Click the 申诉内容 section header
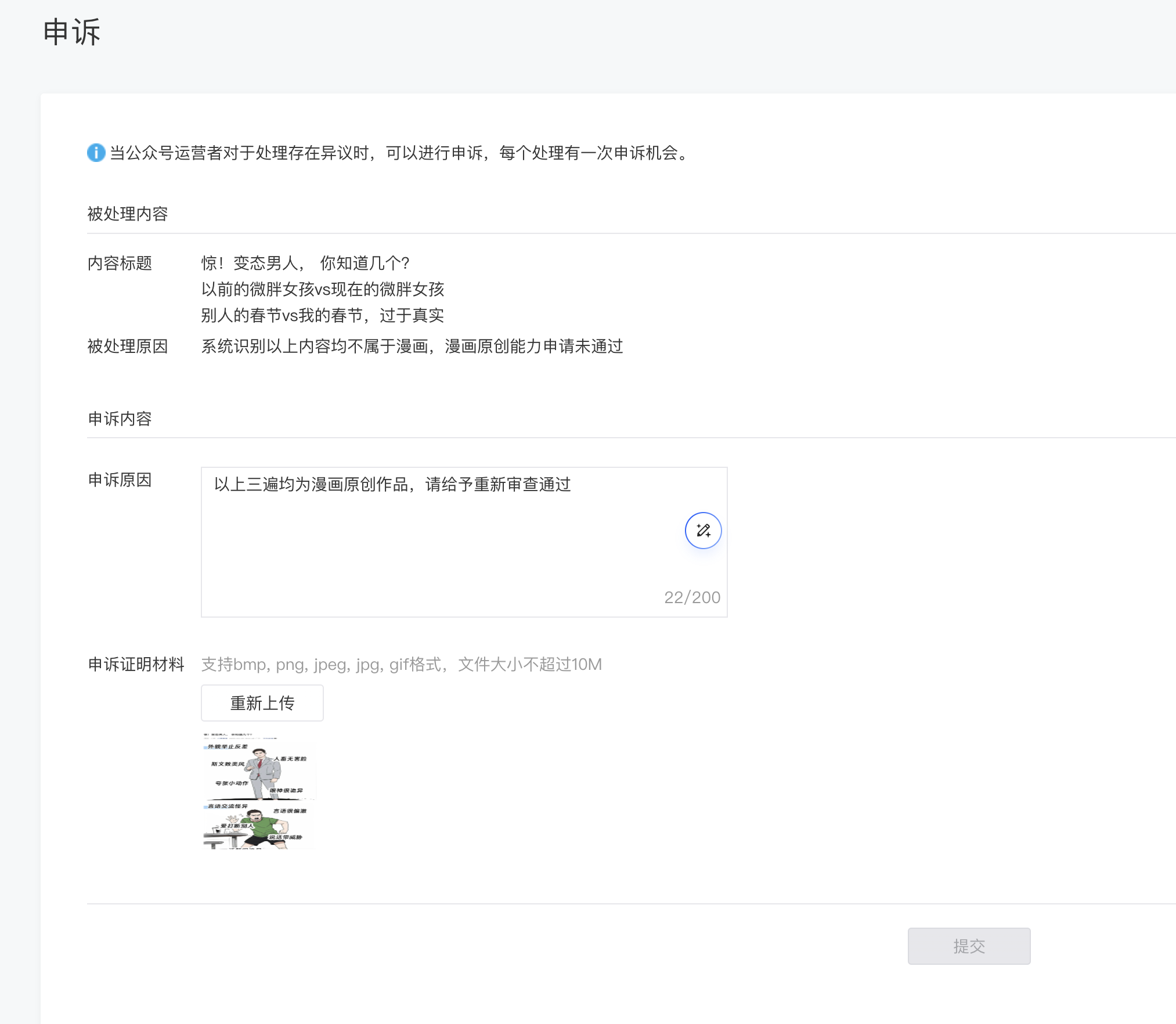Viewport: 1176px width, 1024px height. point(120,419)
